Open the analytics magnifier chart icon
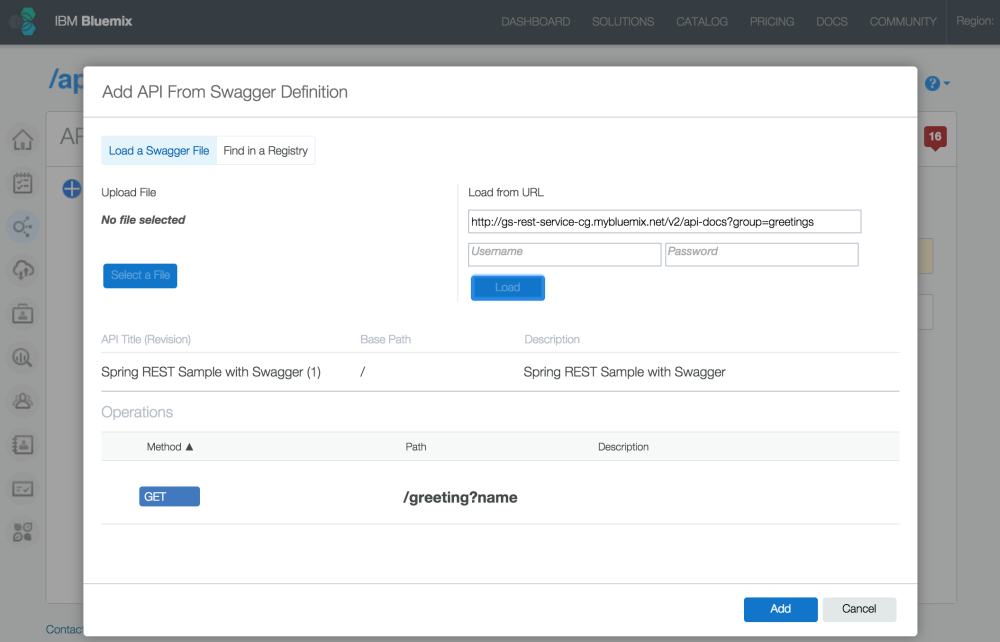The width and height of the screenshot is (1000, 642). click(x=23, y=357)
